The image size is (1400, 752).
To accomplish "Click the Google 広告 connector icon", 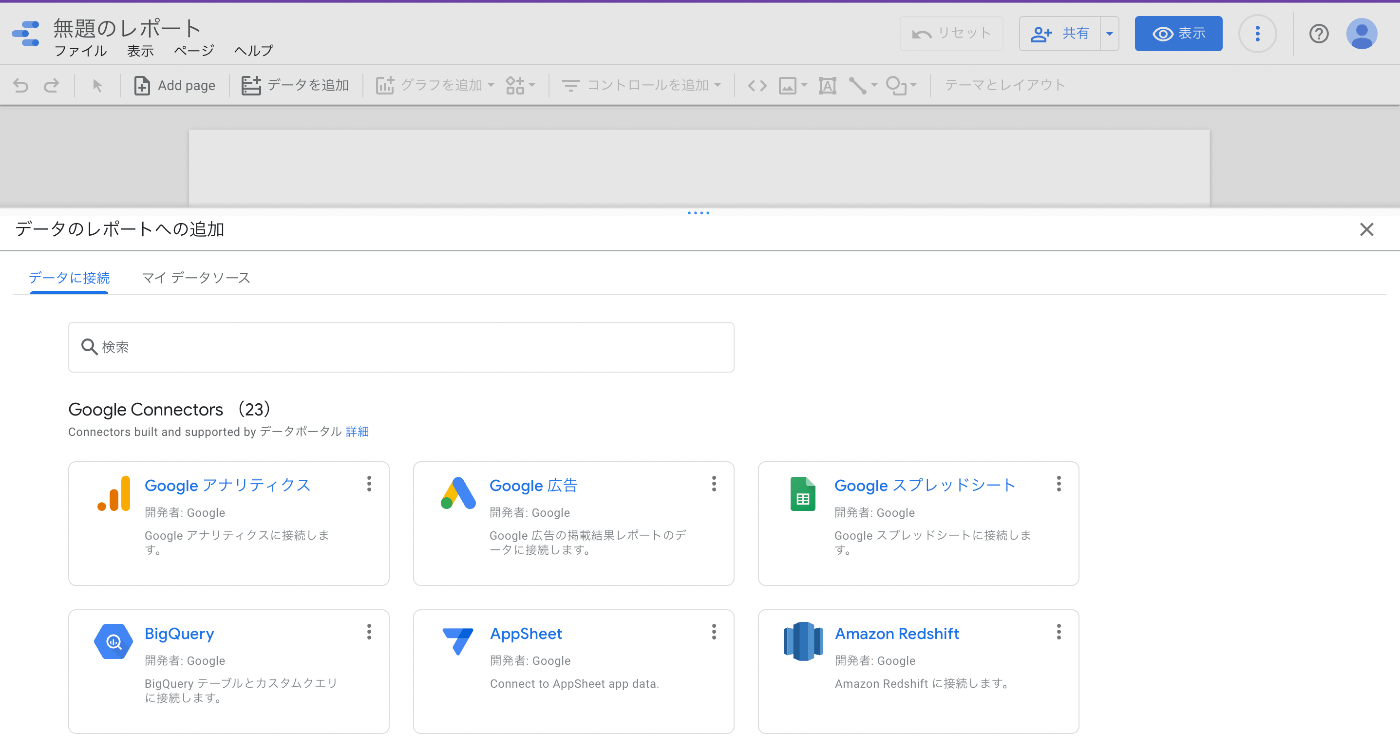I will click(458, 494).
